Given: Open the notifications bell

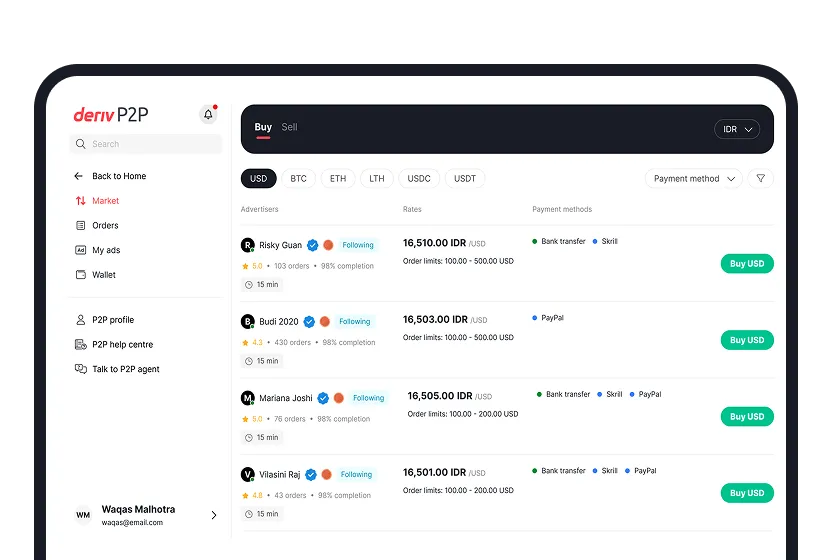Looking at the screenshot, I should (208, 114).
